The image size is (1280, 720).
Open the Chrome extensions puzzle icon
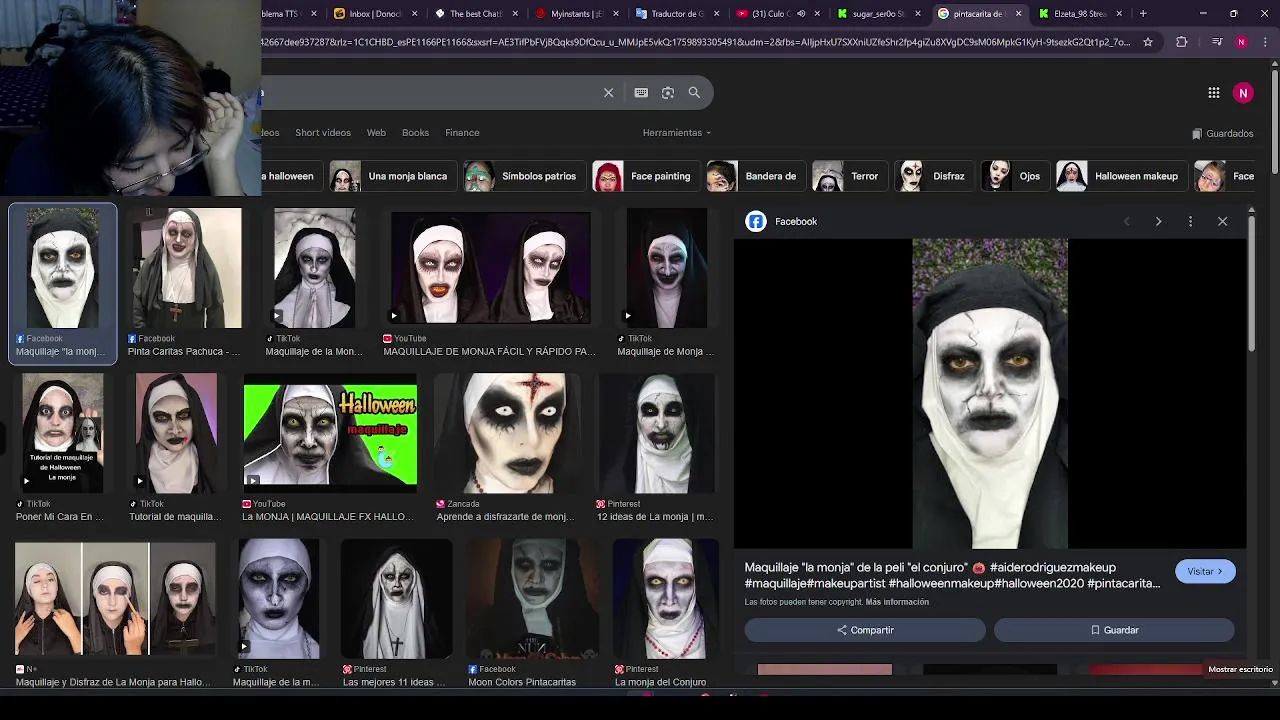[1182, 42]
